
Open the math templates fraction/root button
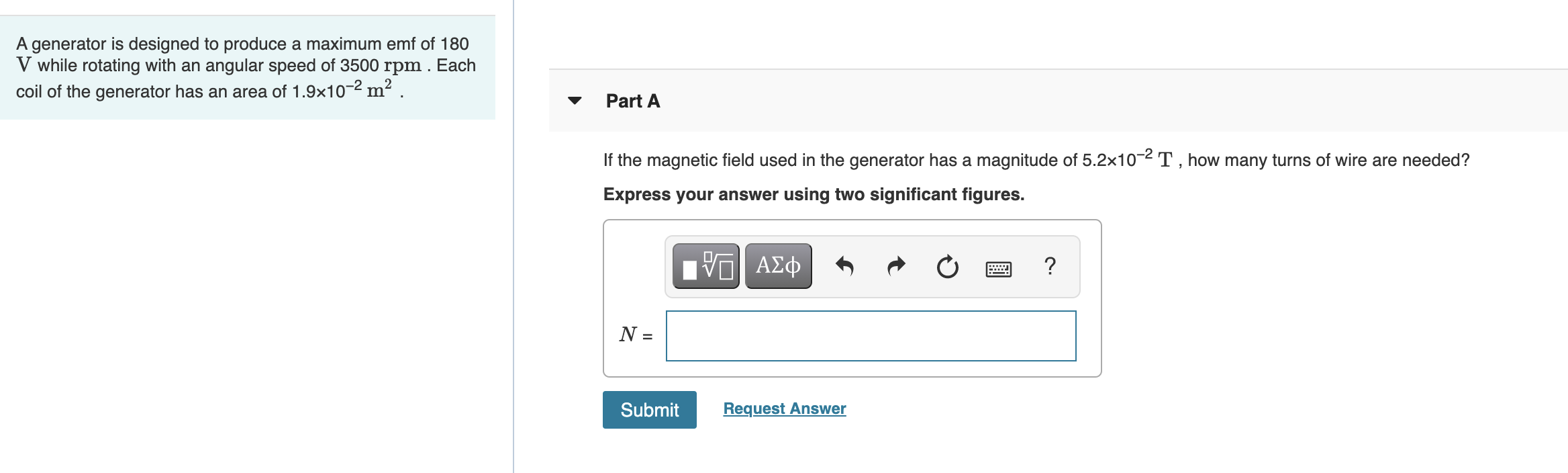(x=706, y=266)
